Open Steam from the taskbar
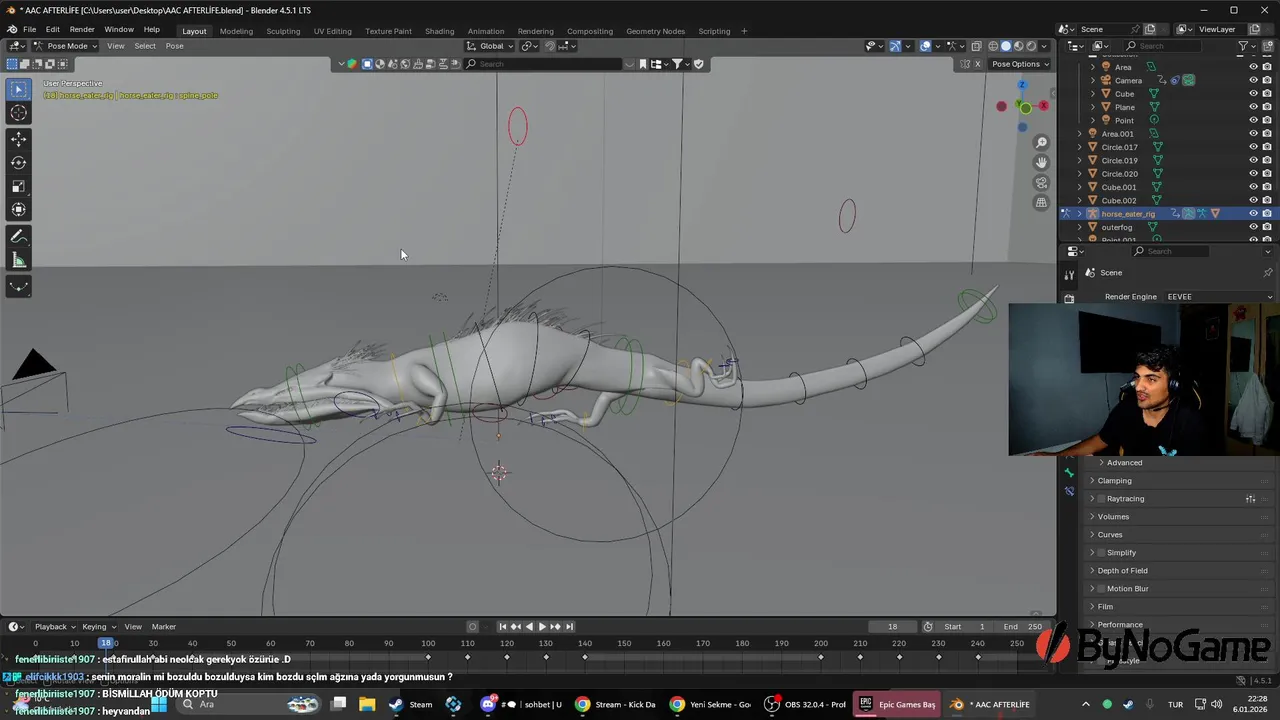1280x720 pixels. click(x=411, y=704)
